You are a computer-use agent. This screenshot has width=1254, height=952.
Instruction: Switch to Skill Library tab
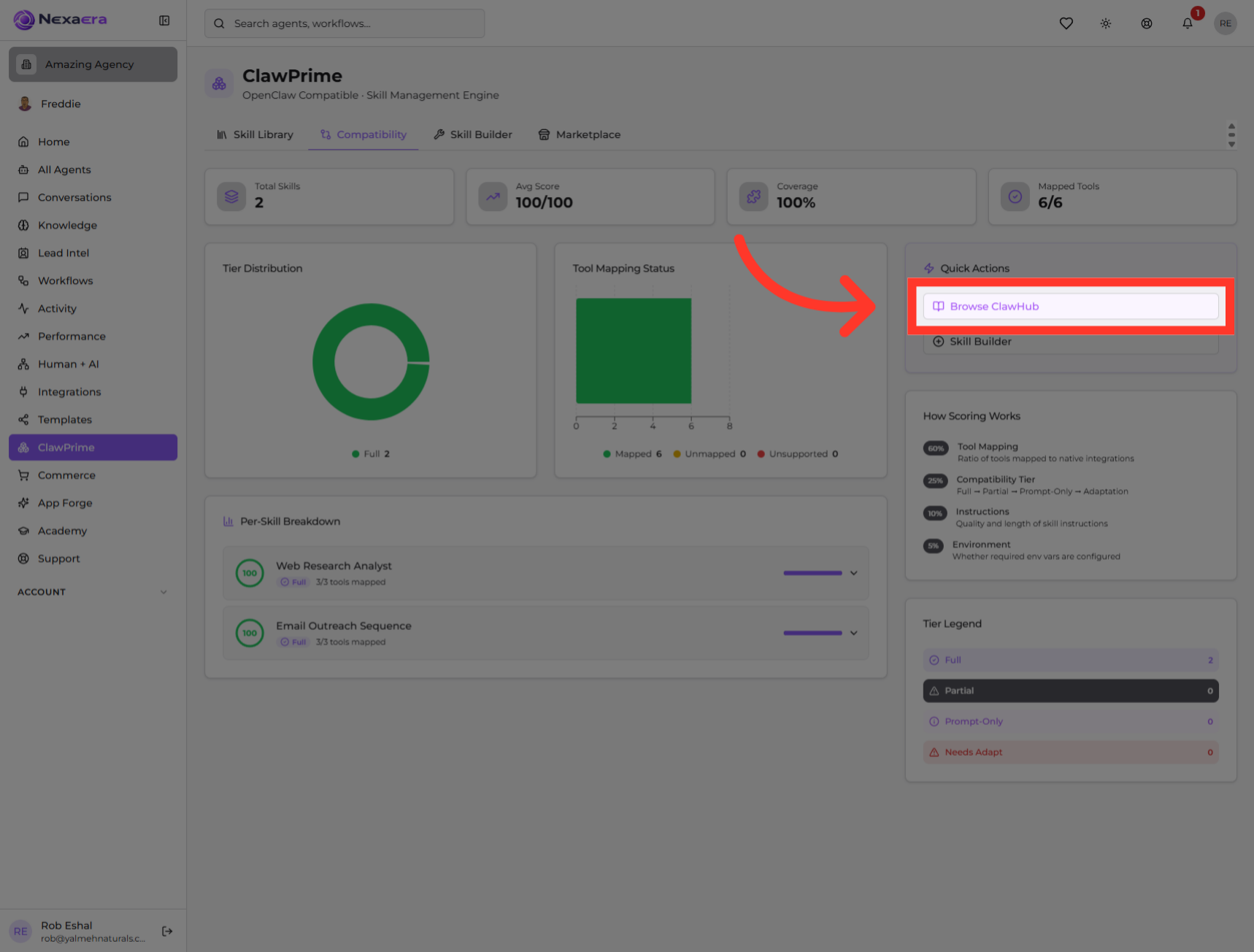pyautogui.click(x=255, y=134)
